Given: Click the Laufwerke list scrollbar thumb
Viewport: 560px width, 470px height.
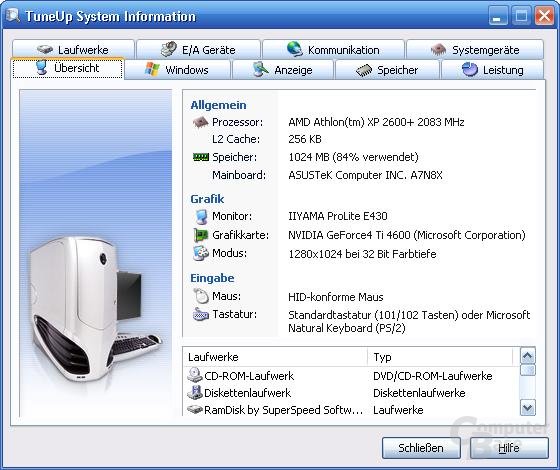Looking at the screenshot, I should [528, 370].
